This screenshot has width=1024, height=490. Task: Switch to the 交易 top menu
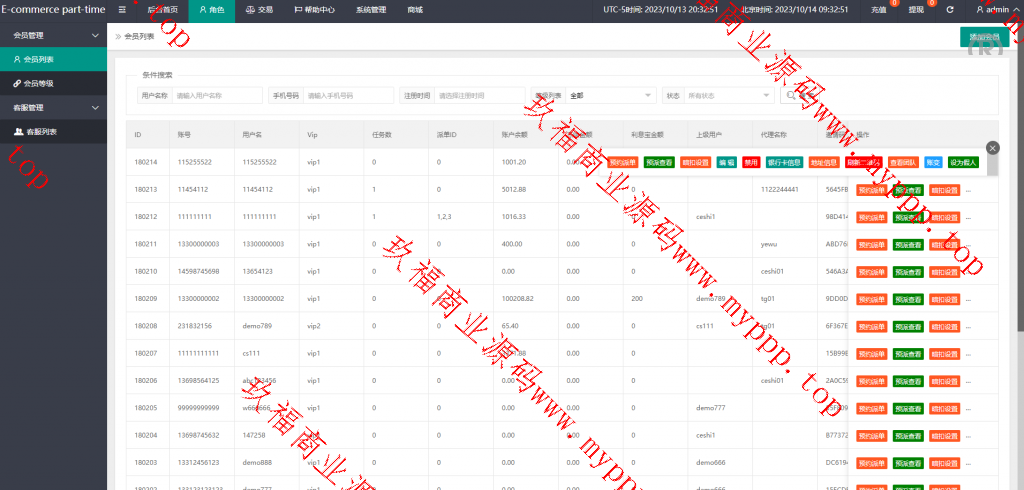(x=258, y=9)
